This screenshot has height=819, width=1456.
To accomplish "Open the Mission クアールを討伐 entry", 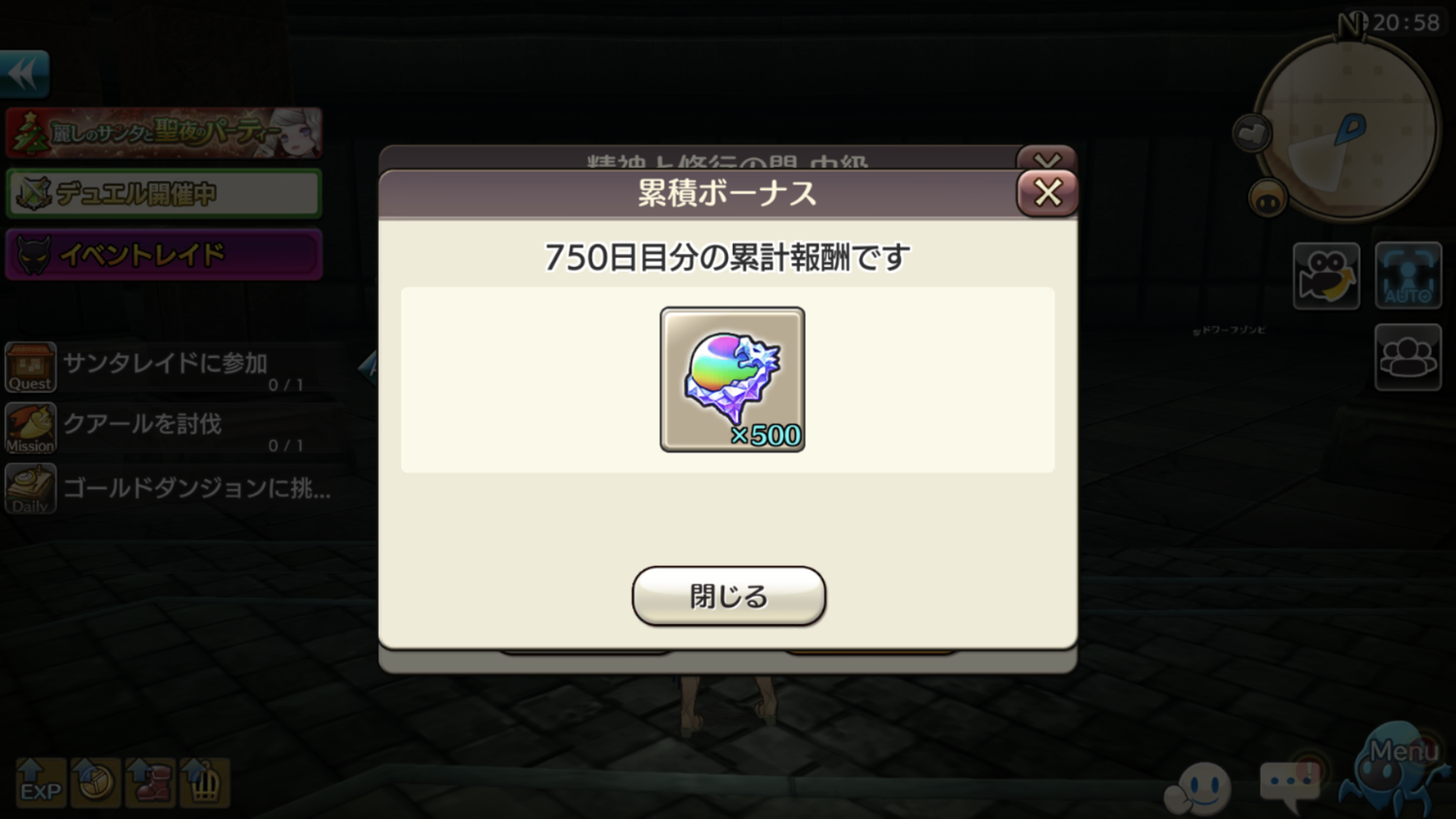I will tap(167, 429).
